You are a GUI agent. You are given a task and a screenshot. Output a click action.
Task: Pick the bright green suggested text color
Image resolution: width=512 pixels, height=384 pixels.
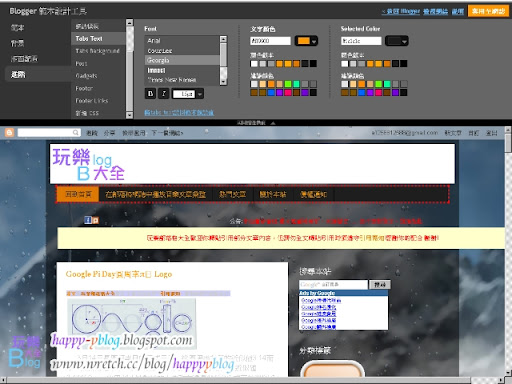(288, 84)
